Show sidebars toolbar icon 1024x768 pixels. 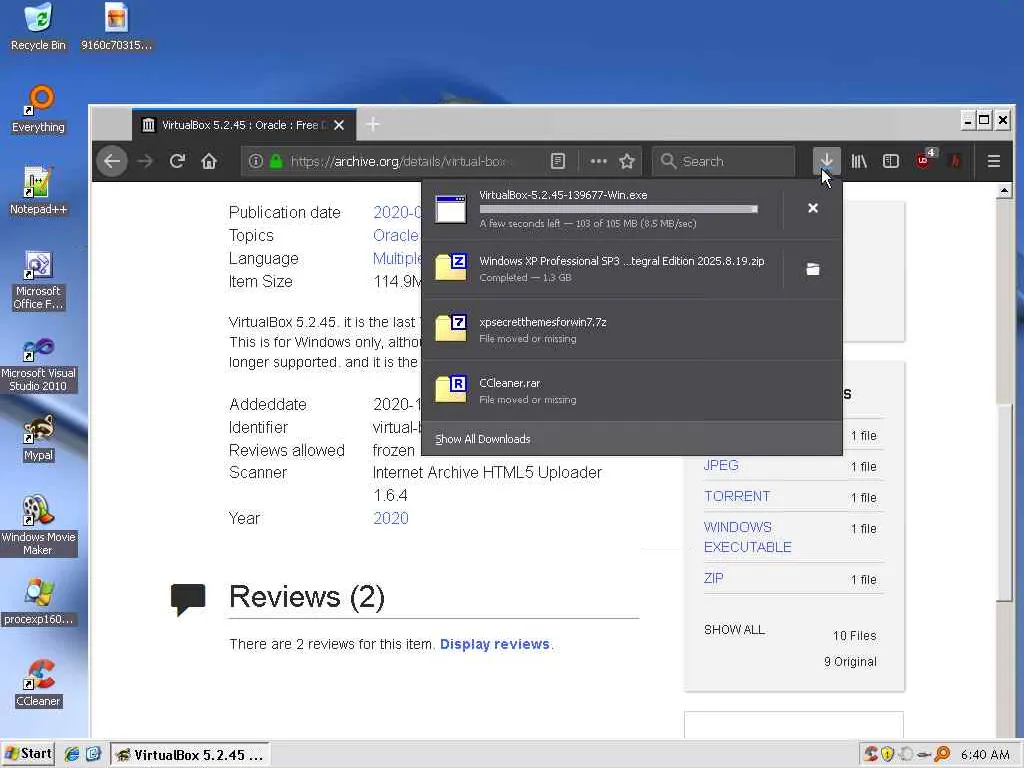[891, 161]
